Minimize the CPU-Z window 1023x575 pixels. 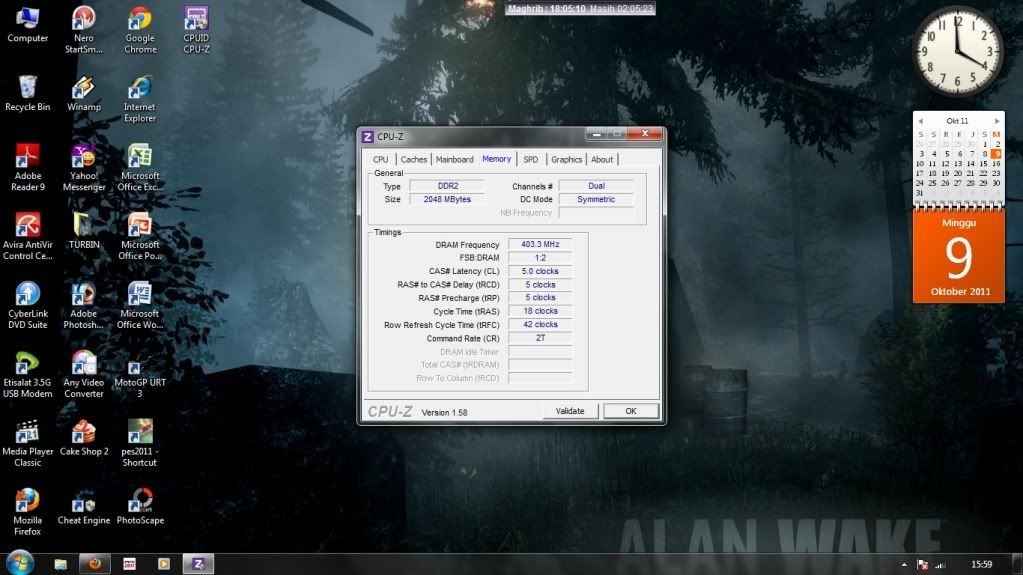pyautogui.click(x=596, y=134)
